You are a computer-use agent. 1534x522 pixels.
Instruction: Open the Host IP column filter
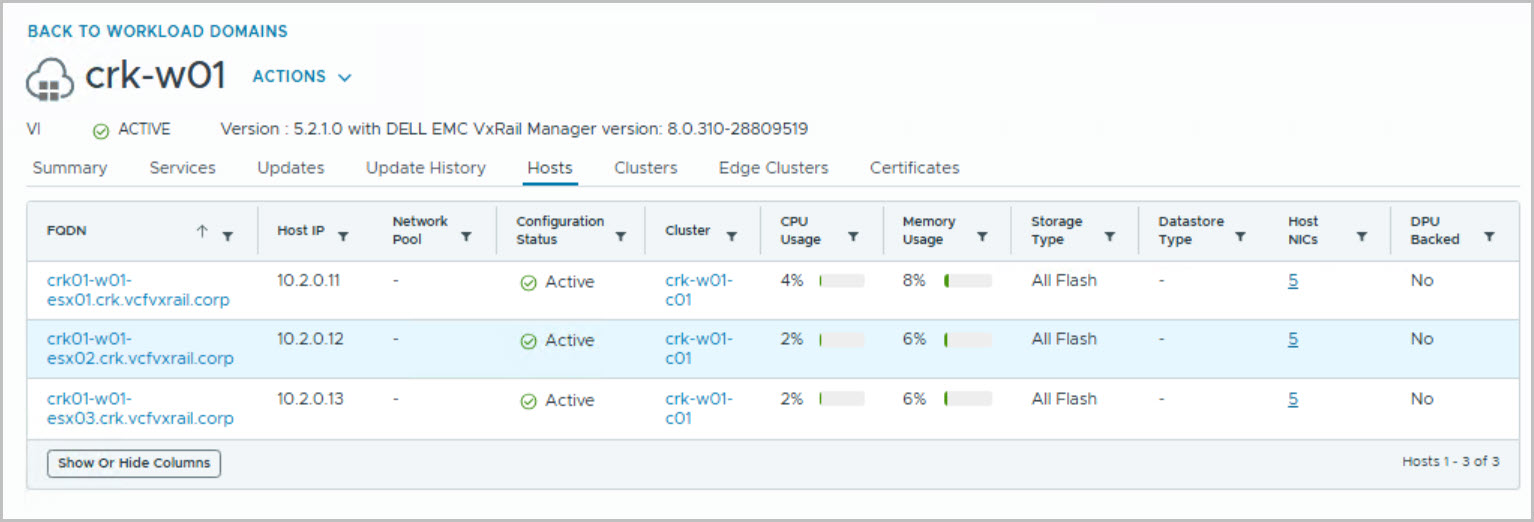(x=343, y=236)
